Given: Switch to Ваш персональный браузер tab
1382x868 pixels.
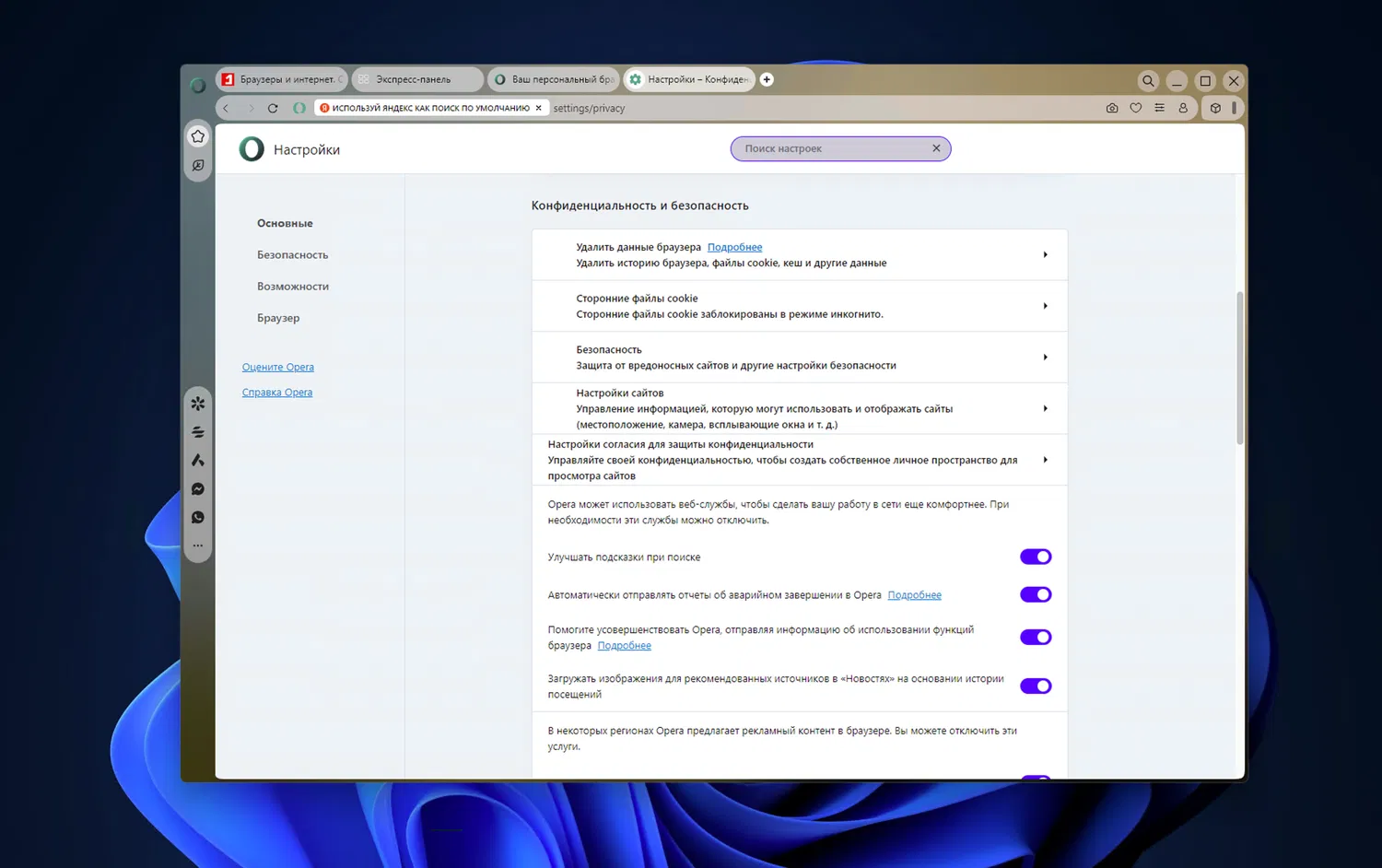Looking at the screenshot, I should [x=553, y=80].
